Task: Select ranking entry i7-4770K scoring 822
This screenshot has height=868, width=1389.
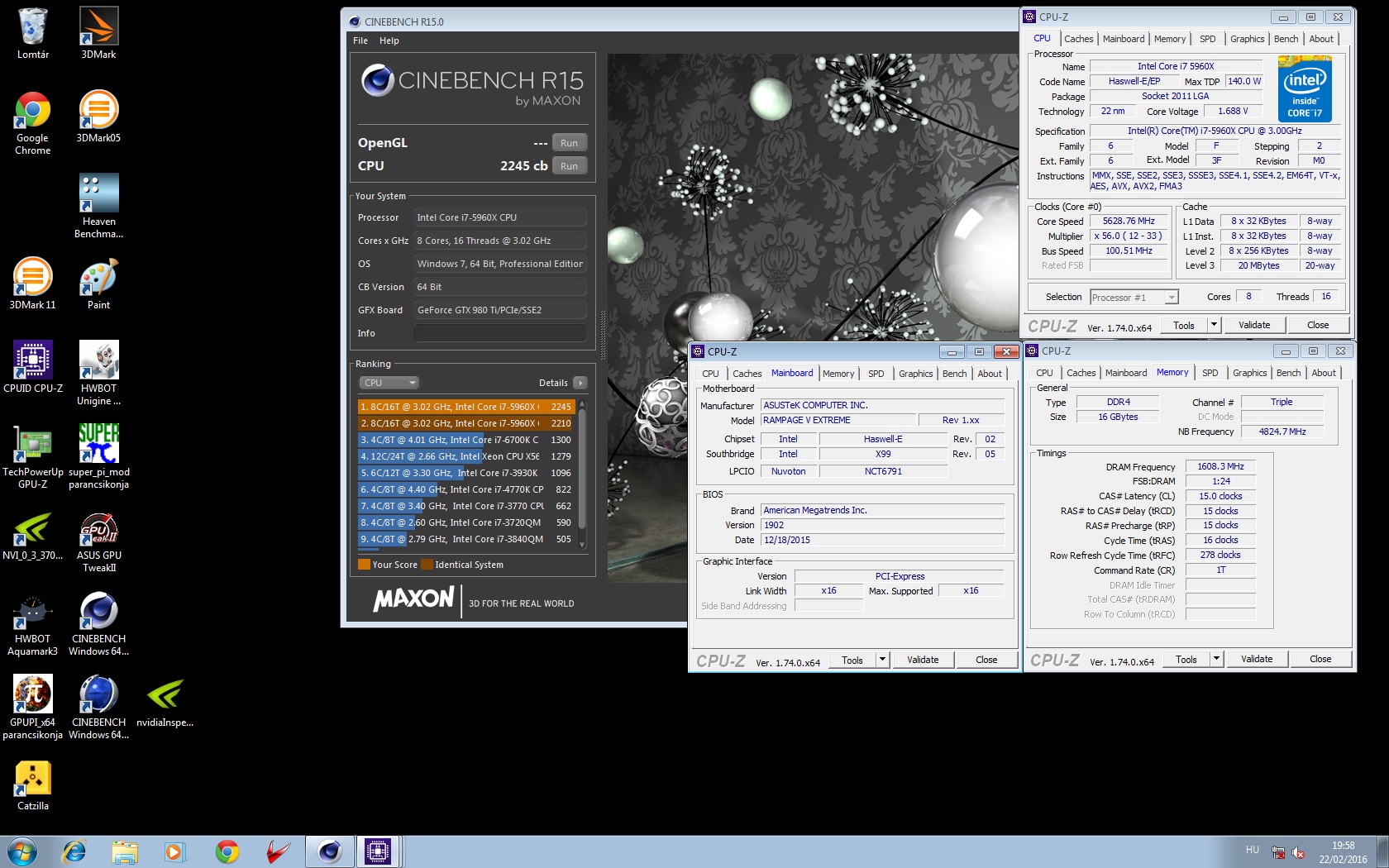Action: pos(466,489)
